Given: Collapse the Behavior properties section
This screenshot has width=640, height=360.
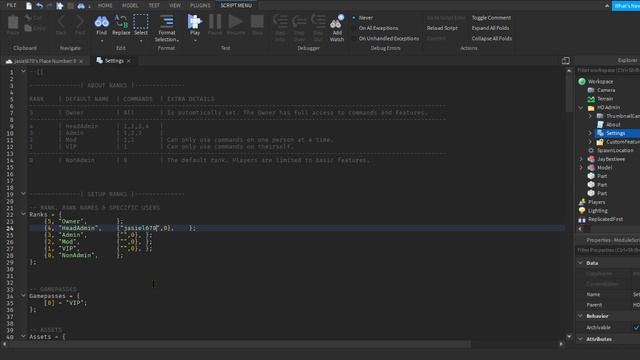Looking at the screenshot, I should [580, 316].
